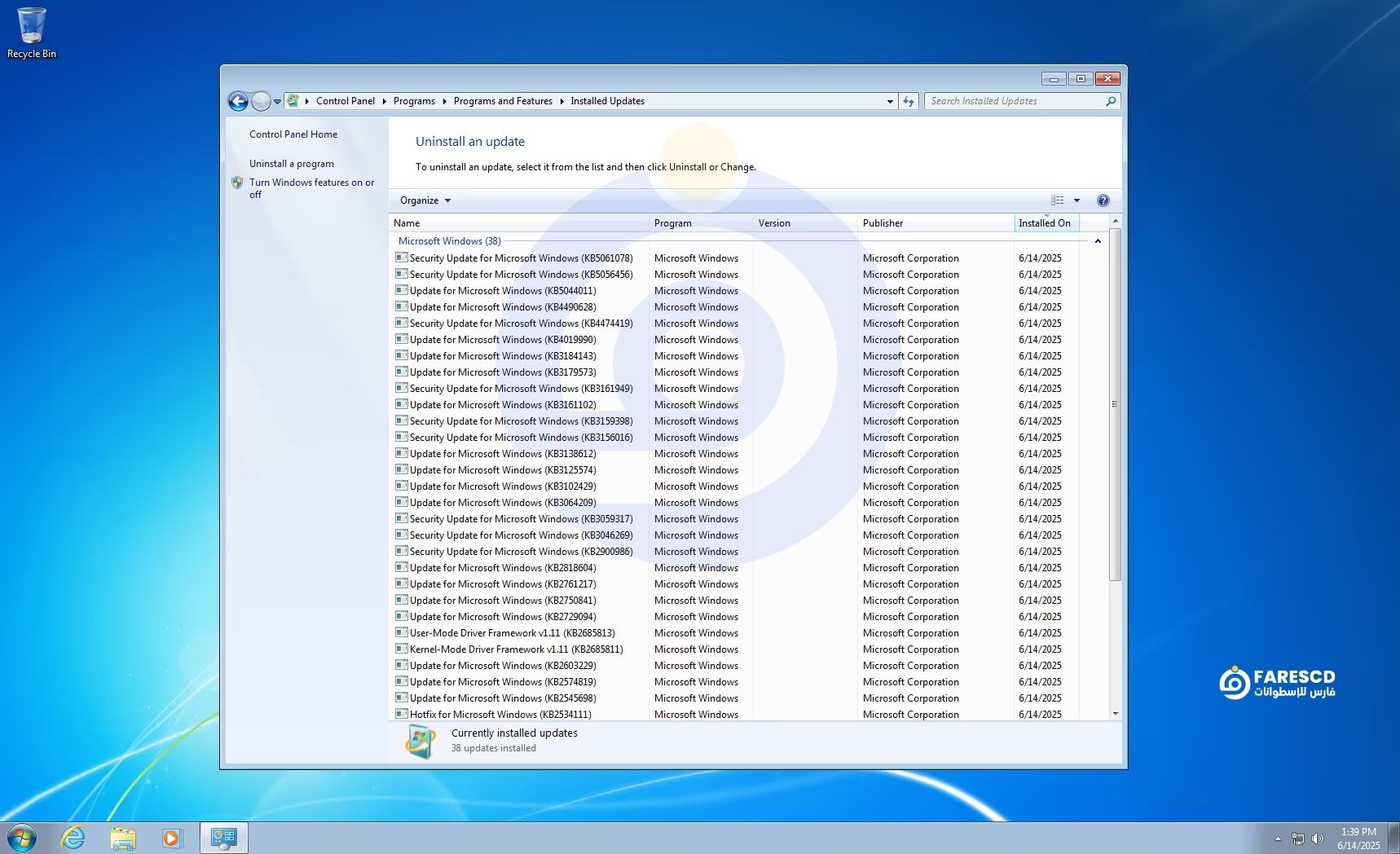
Task: Click the Control Panel icon in address bar
Action: click(293, 101)
